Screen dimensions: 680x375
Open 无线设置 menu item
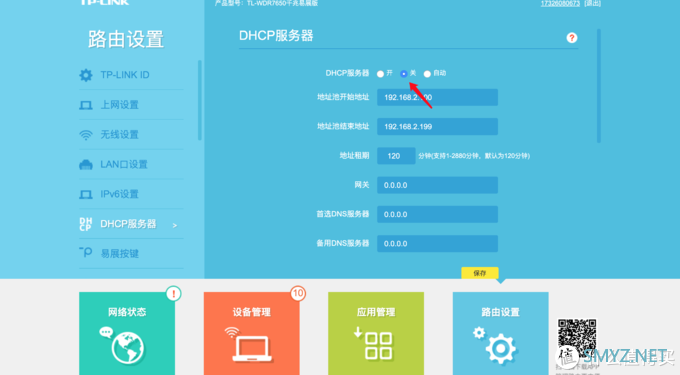click(x=131, y=135)
